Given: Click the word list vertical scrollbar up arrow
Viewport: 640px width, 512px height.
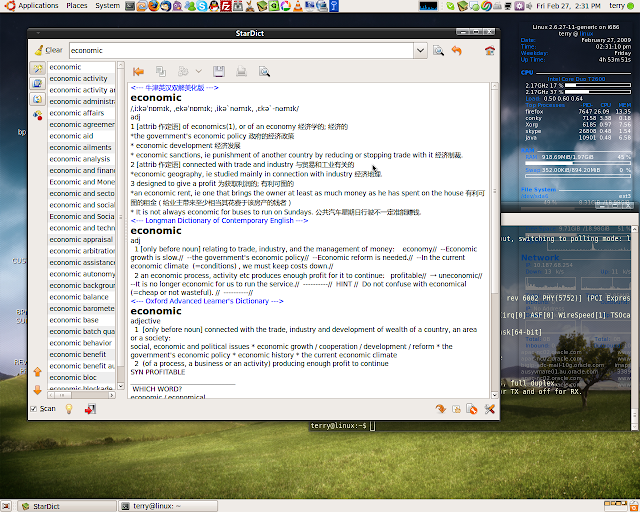Looking at the screenshot, I should pyautogui.click(x=121, y=65).
